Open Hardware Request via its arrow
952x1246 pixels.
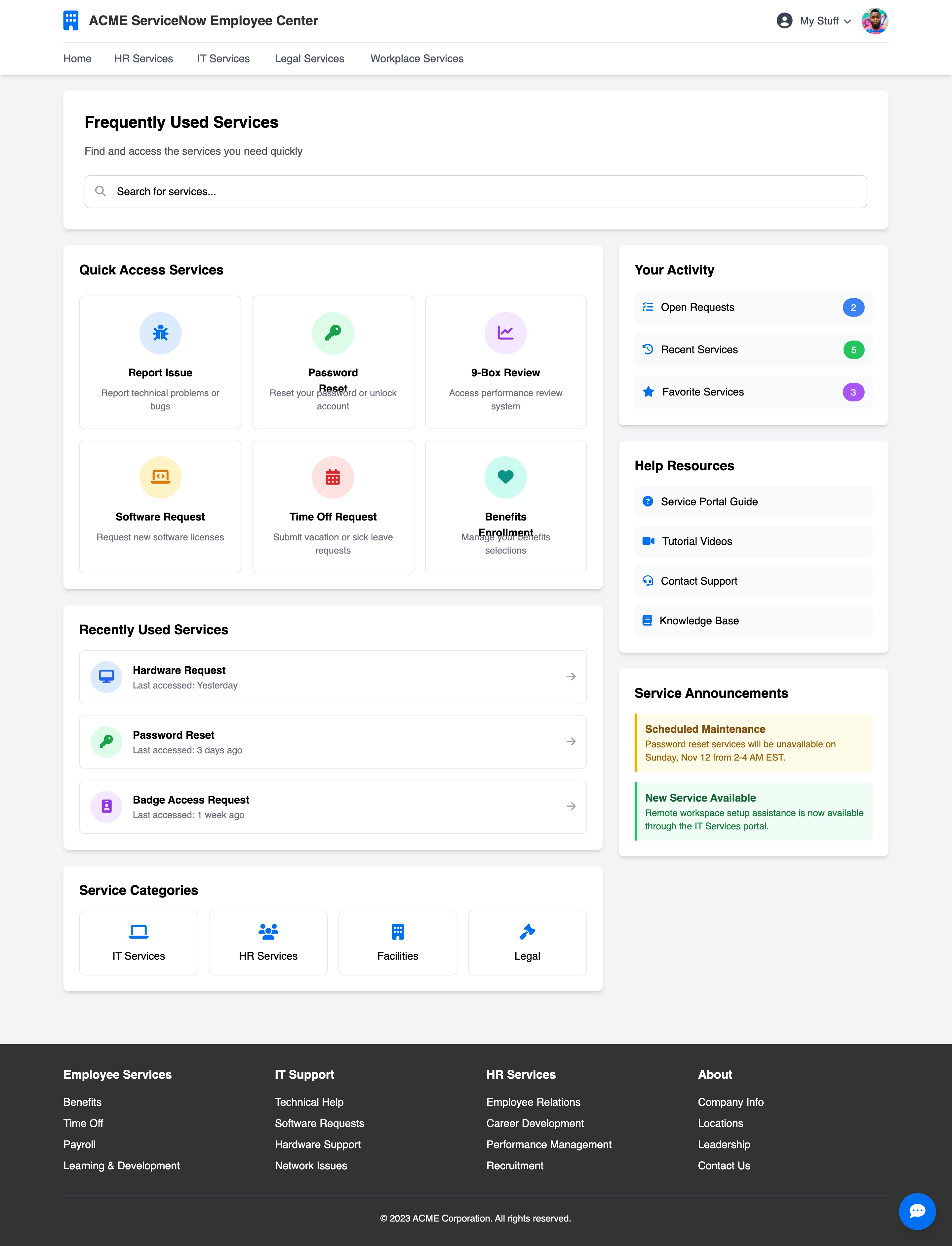571,676
